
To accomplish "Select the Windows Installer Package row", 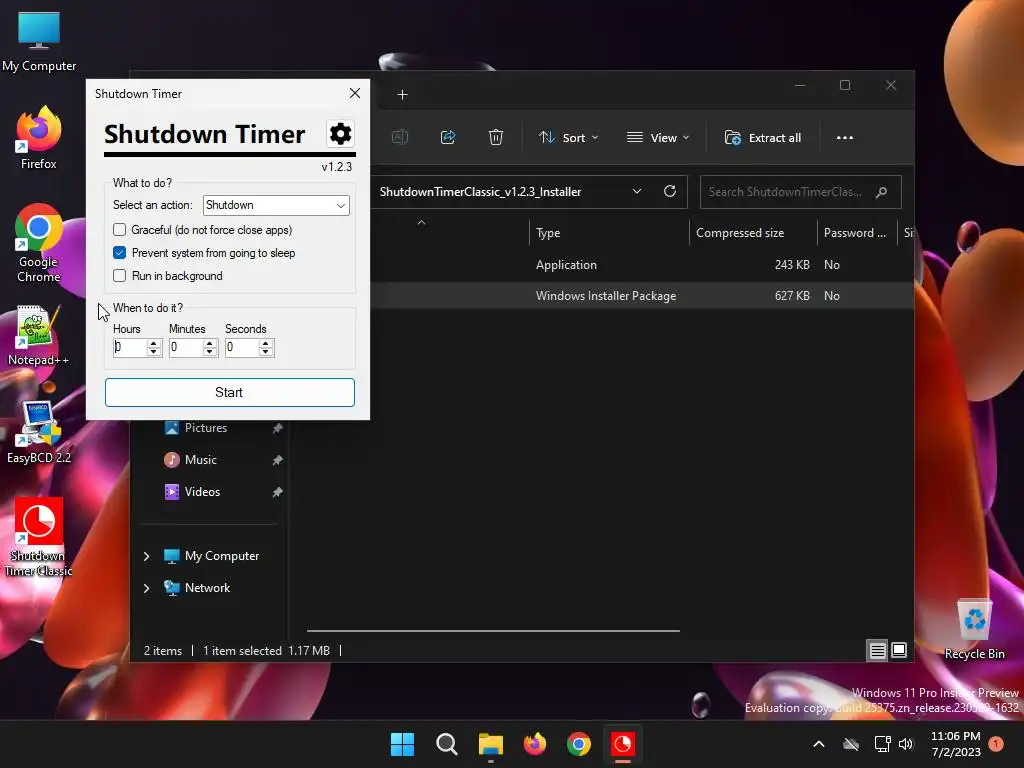I will (642, 296).
